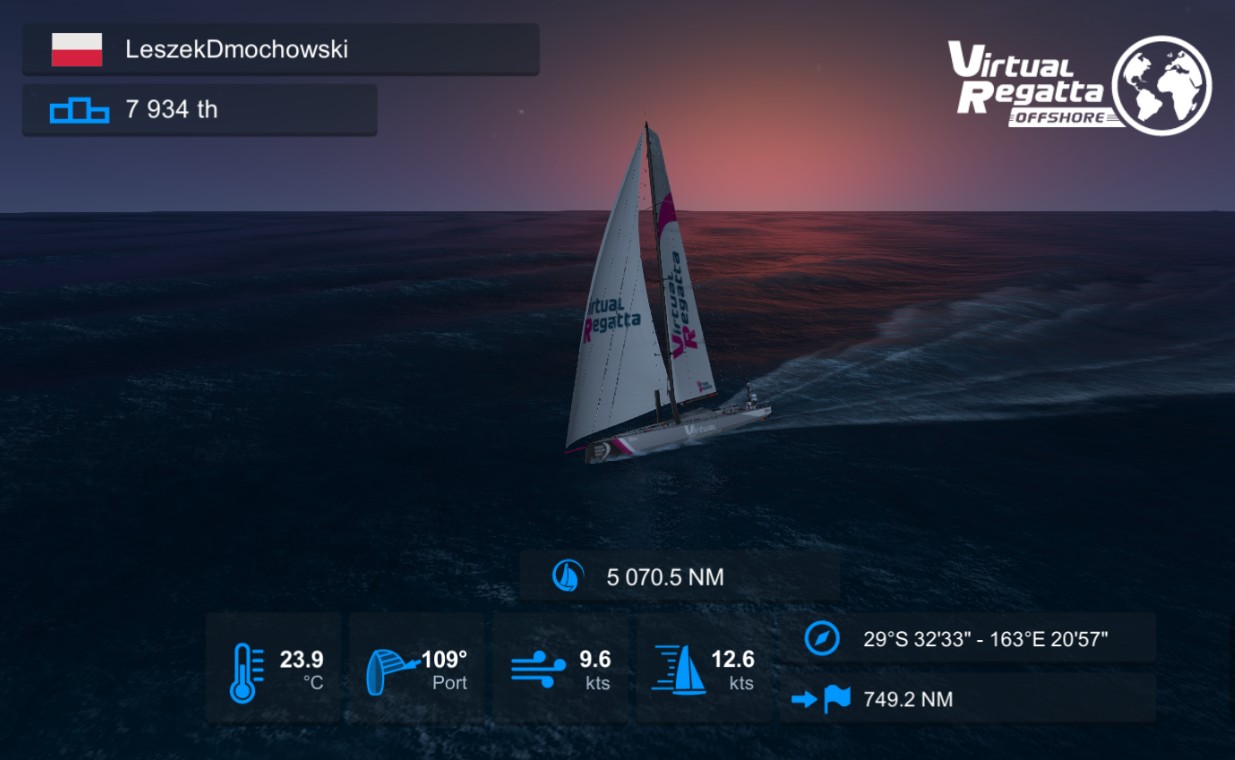Click the podium ranking icon

tap(79, 110)
